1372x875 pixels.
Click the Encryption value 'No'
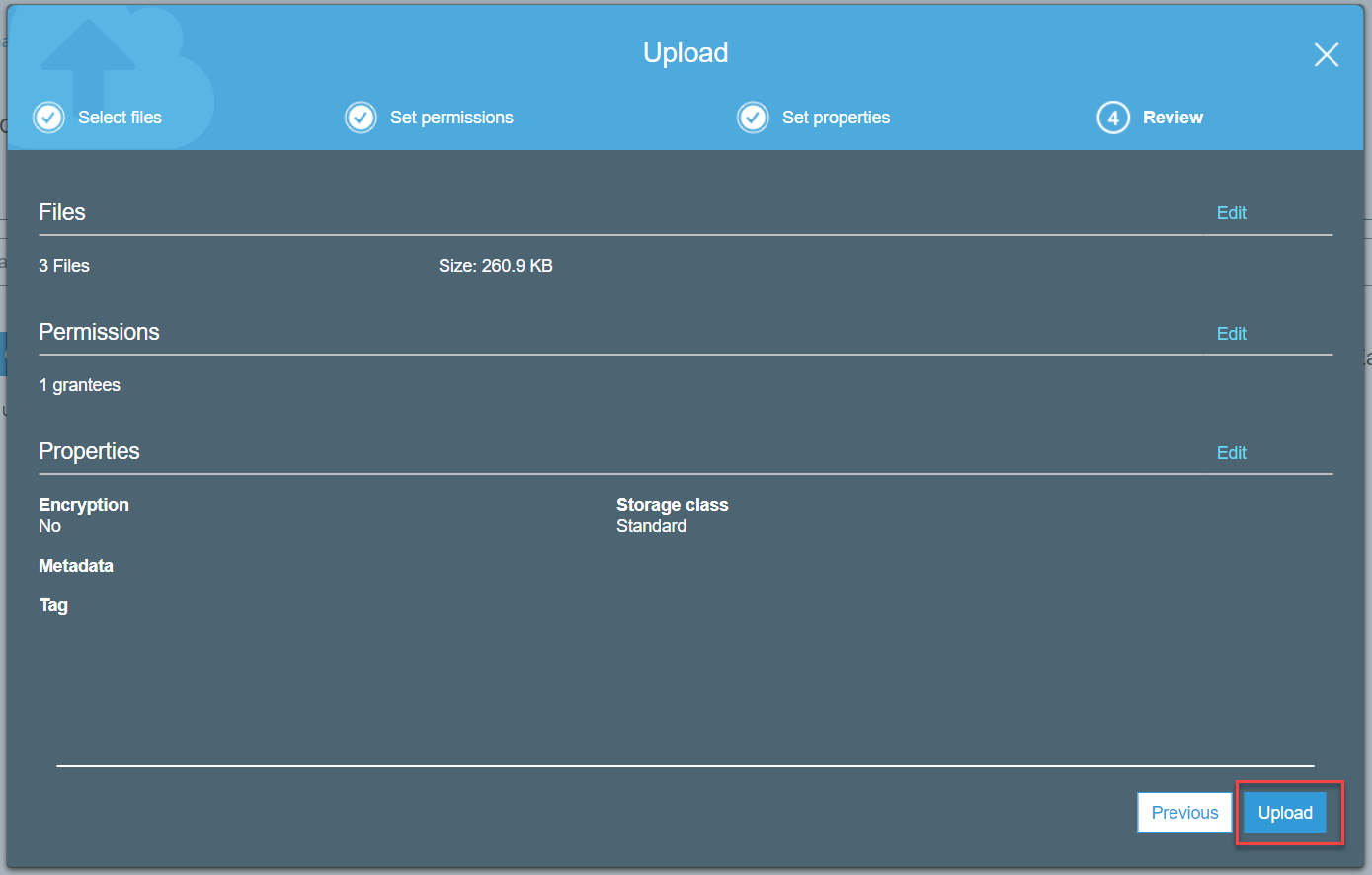(49, 526)
